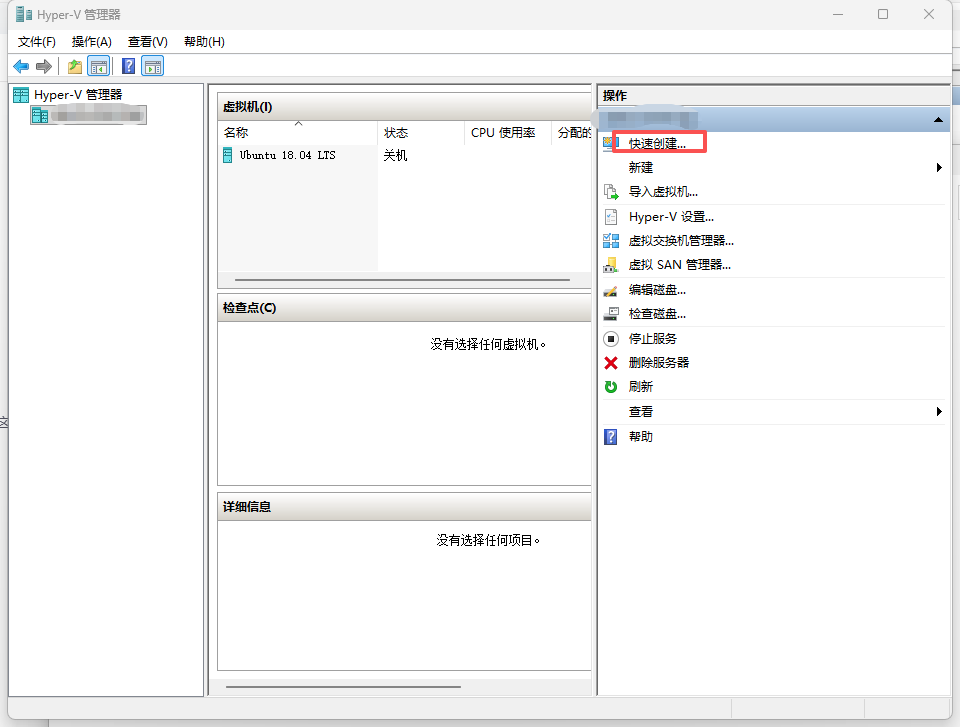The image size is (960, 727).
Task: Select the blurred server node icon
Action: (x=40, y=115)
